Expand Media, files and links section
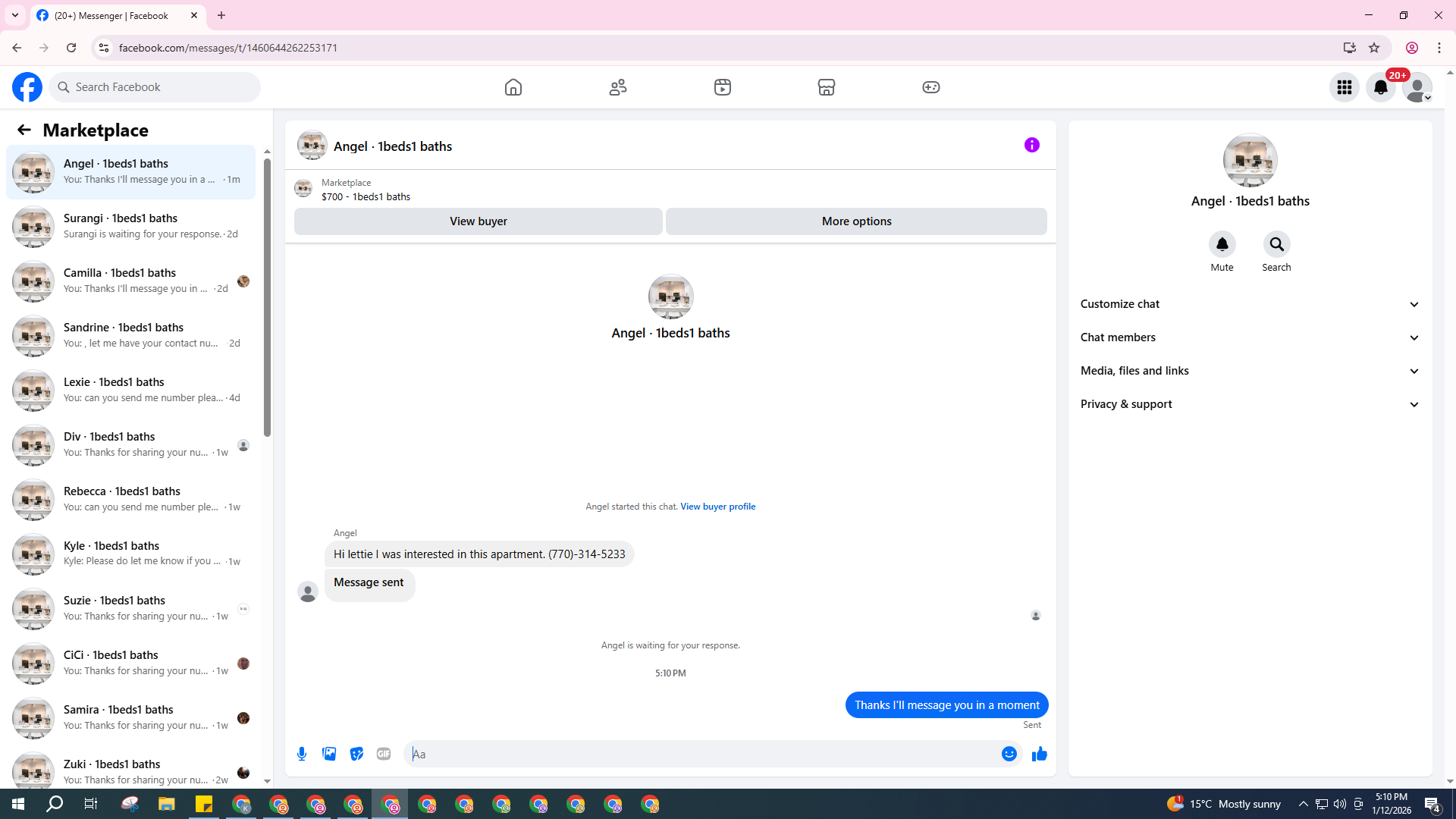Screen dimensions: 1456x819 pos(1250,371)
